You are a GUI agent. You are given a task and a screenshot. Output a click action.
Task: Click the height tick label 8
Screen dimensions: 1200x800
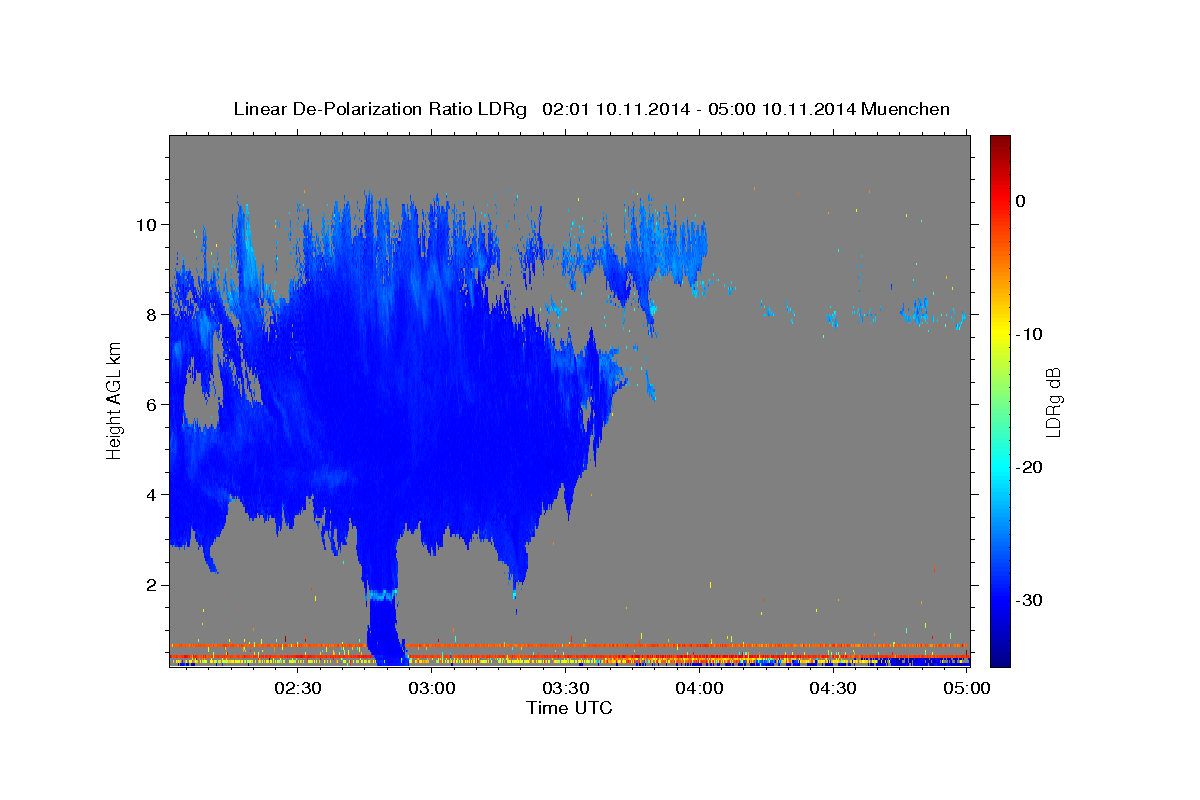pyautogui.click(x=150, y=314)
